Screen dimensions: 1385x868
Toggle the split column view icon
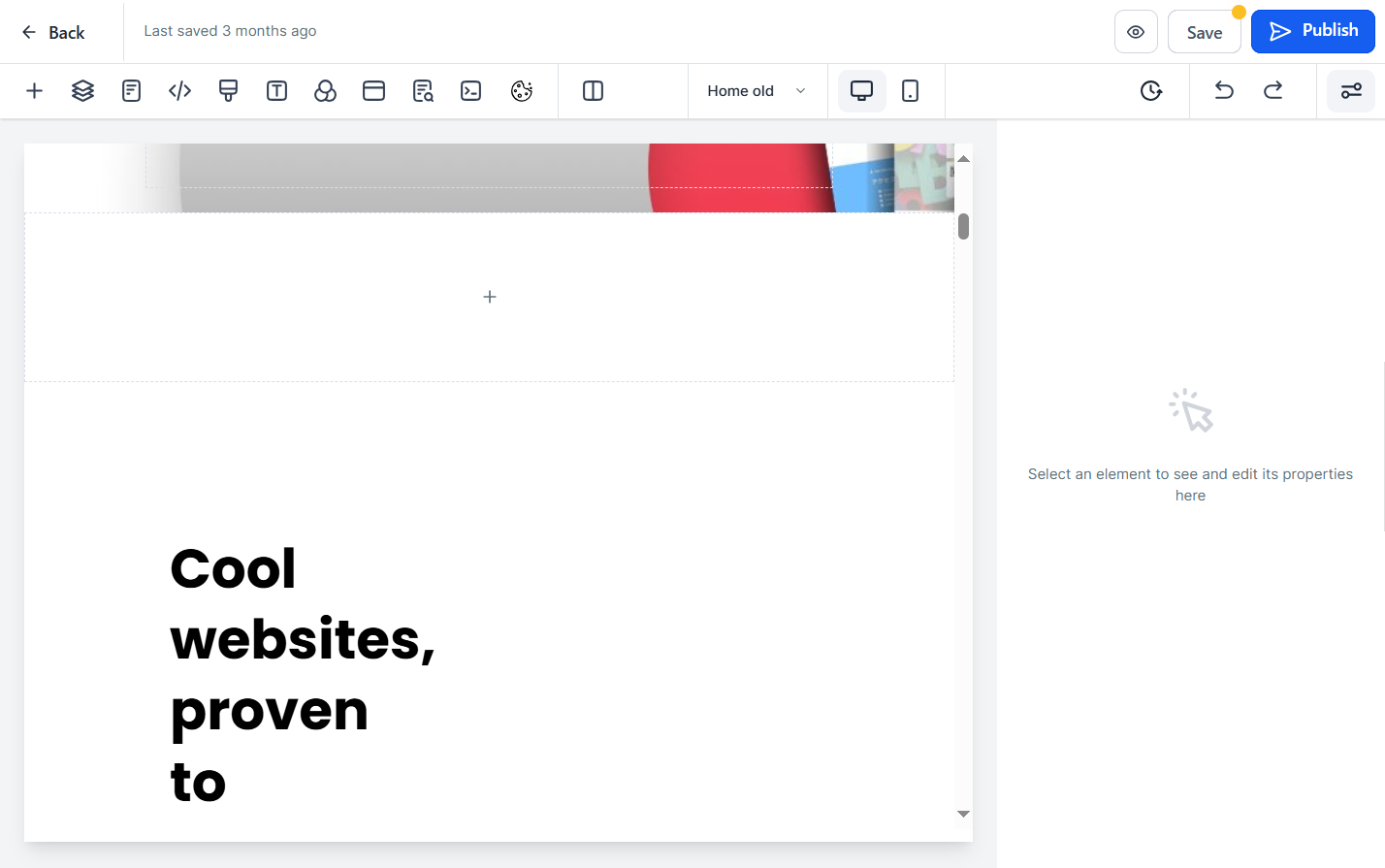pos(593,91)
